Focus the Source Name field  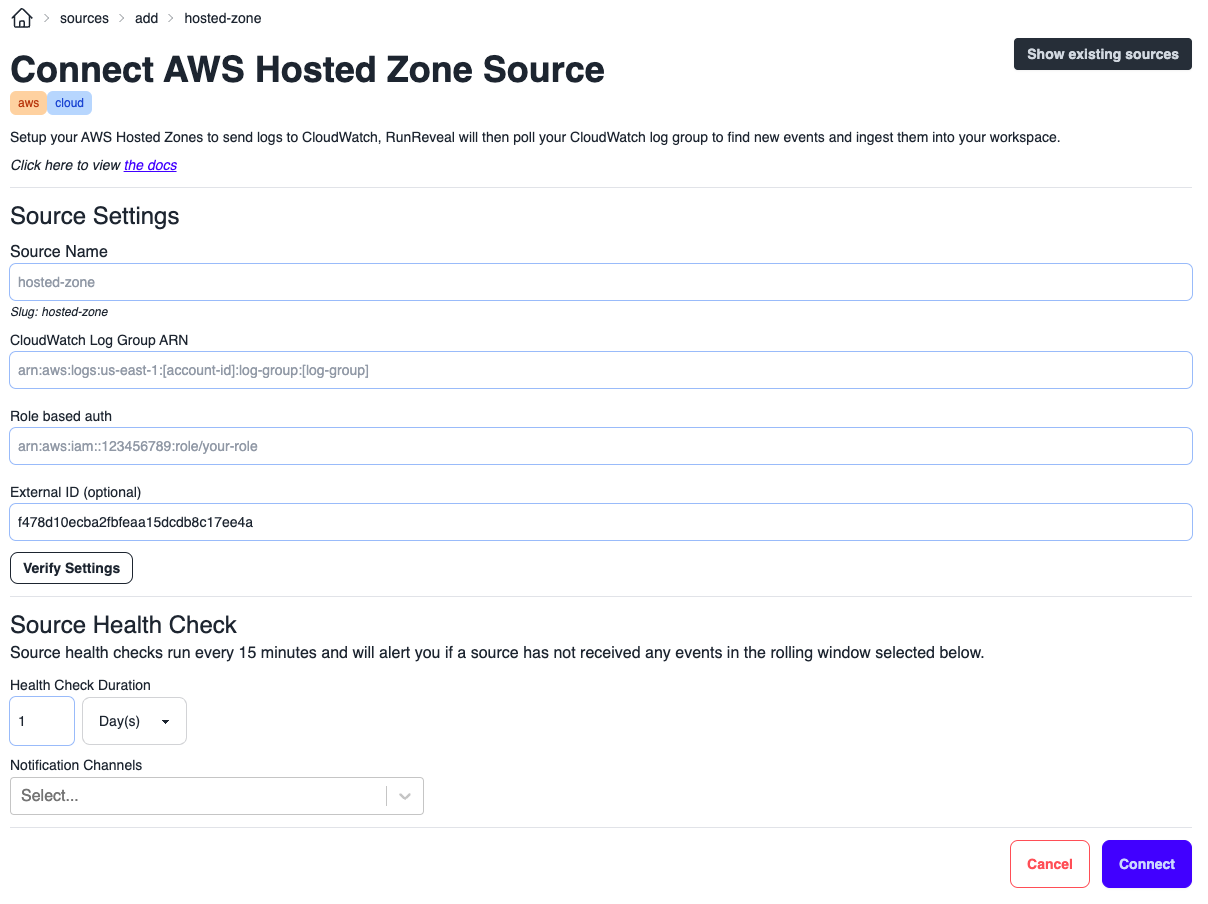600,282
